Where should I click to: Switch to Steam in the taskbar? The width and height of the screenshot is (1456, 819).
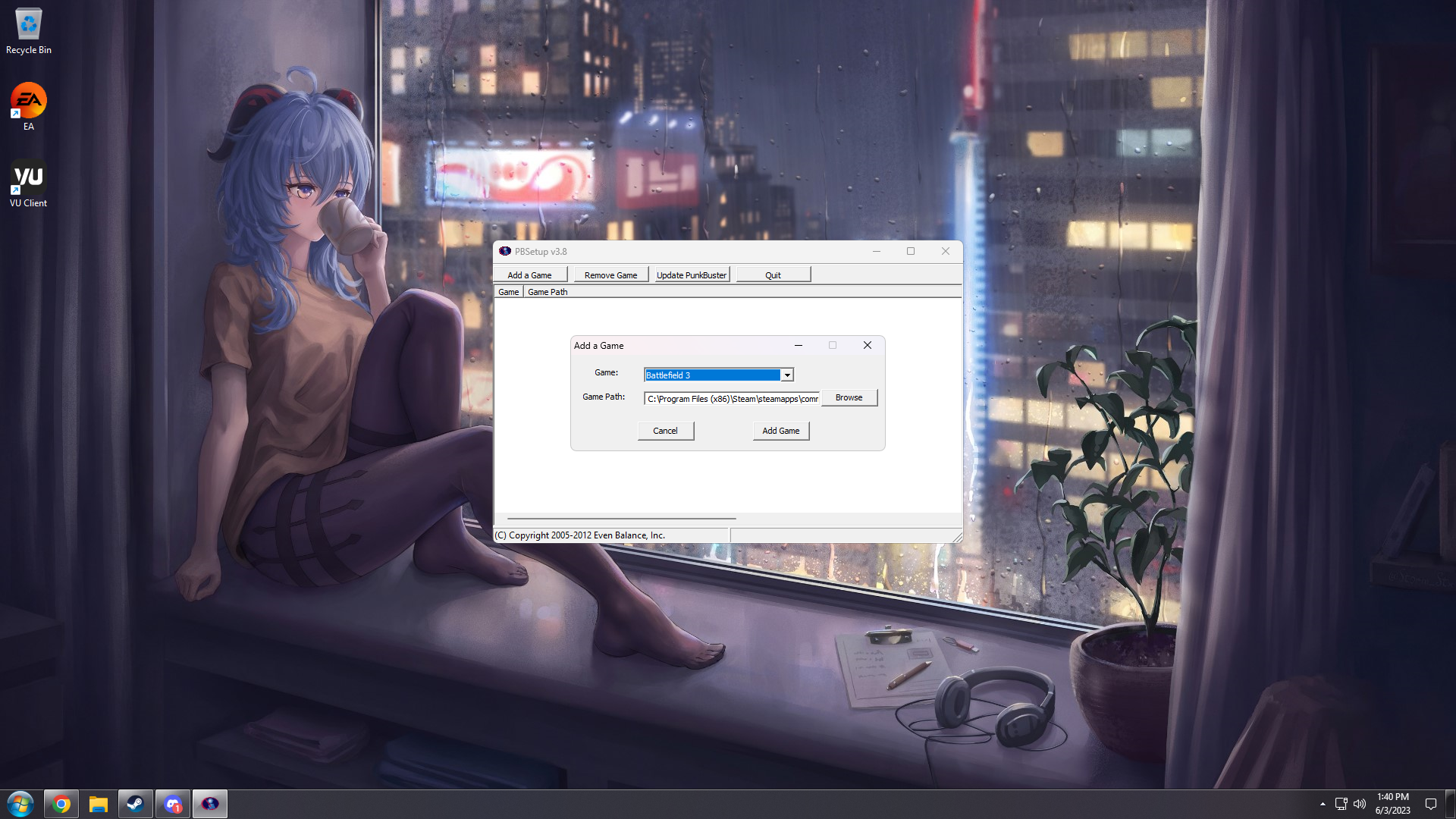135,804
